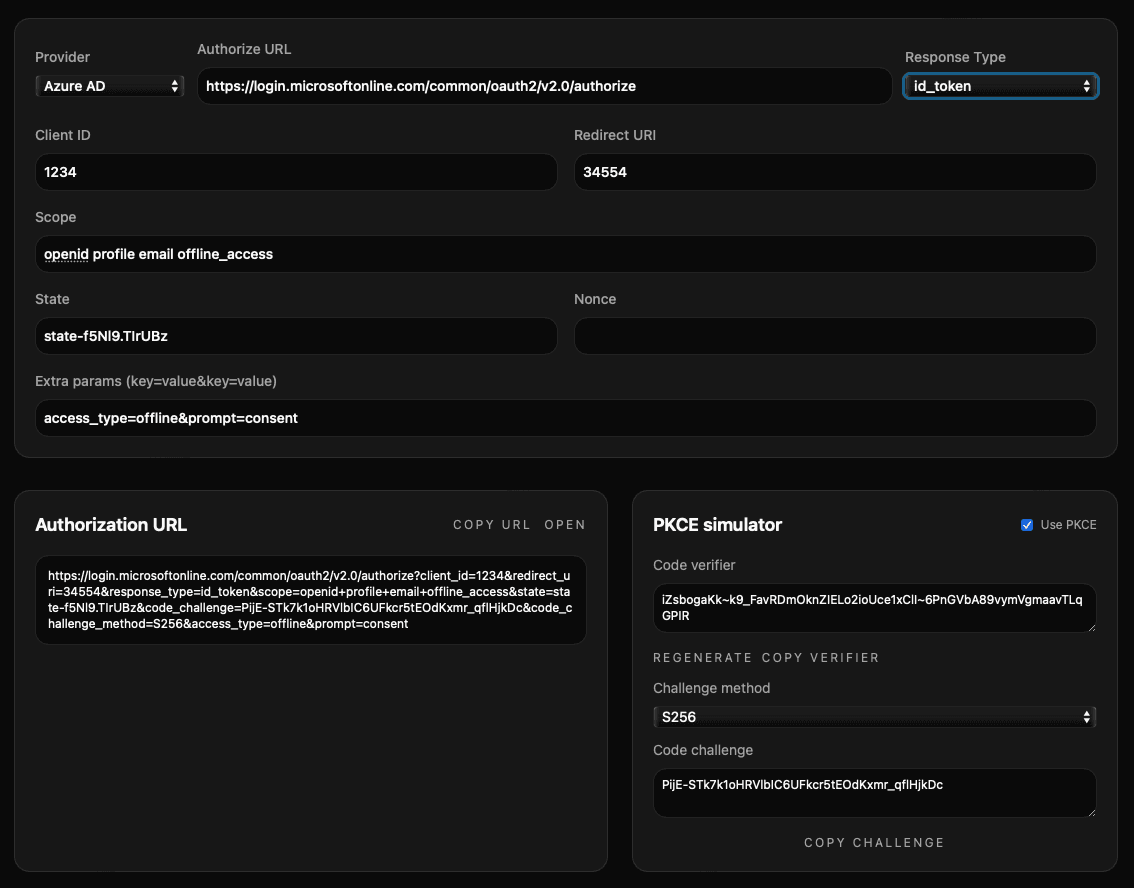Screen dimensions: 1134x888
Task: Select the Code verifier text area
Action: (874, 608)
